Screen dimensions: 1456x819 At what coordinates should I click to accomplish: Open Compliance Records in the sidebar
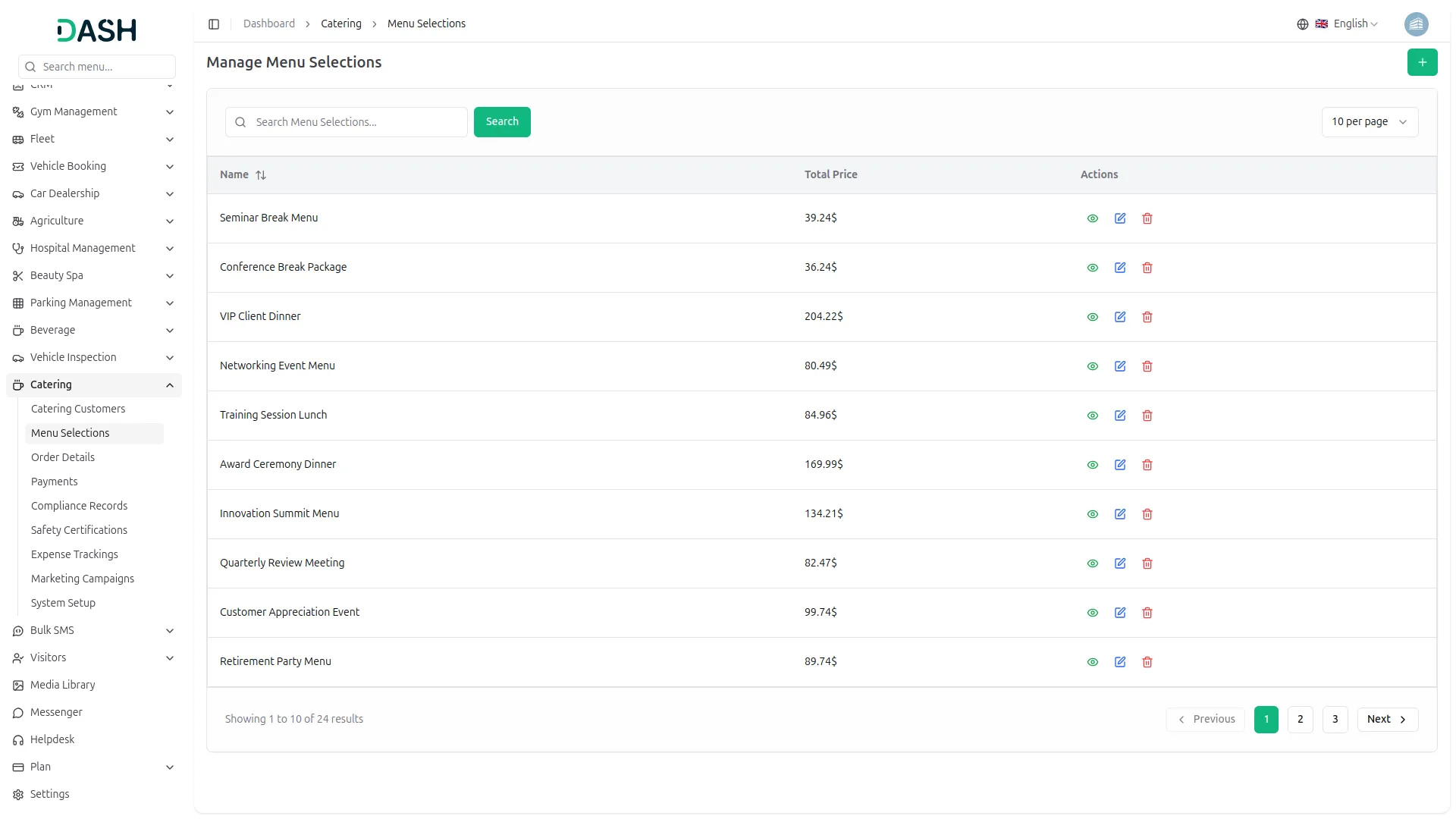click(79, 506)
